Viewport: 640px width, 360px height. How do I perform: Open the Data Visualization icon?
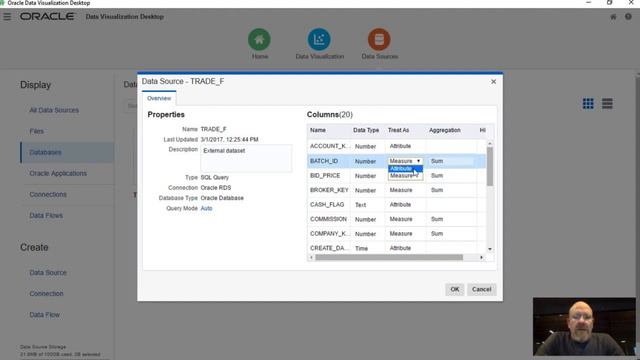319,40
